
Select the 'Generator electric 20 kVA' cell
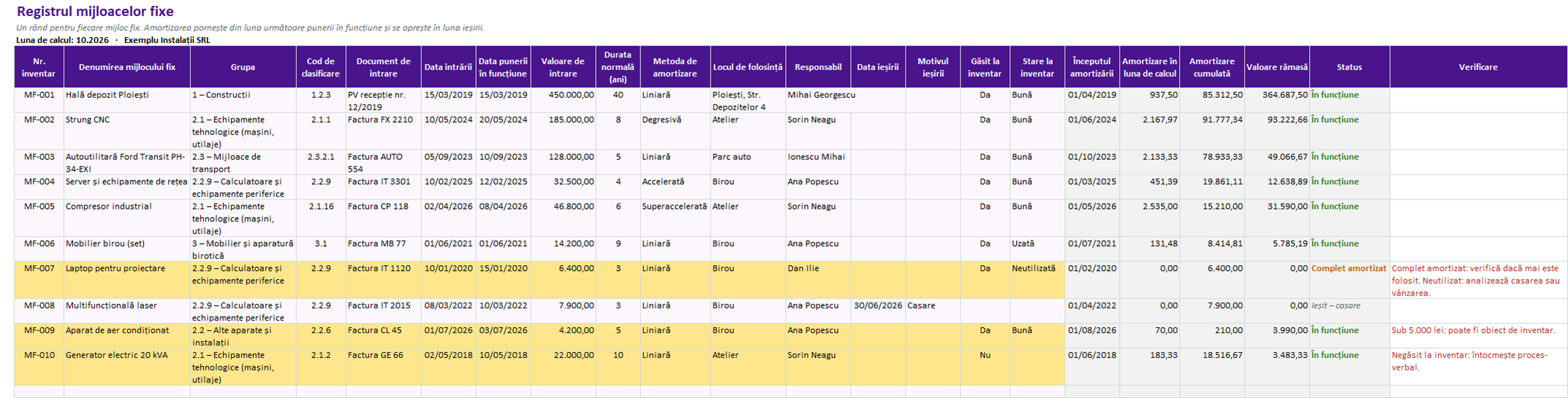(127, 367)
